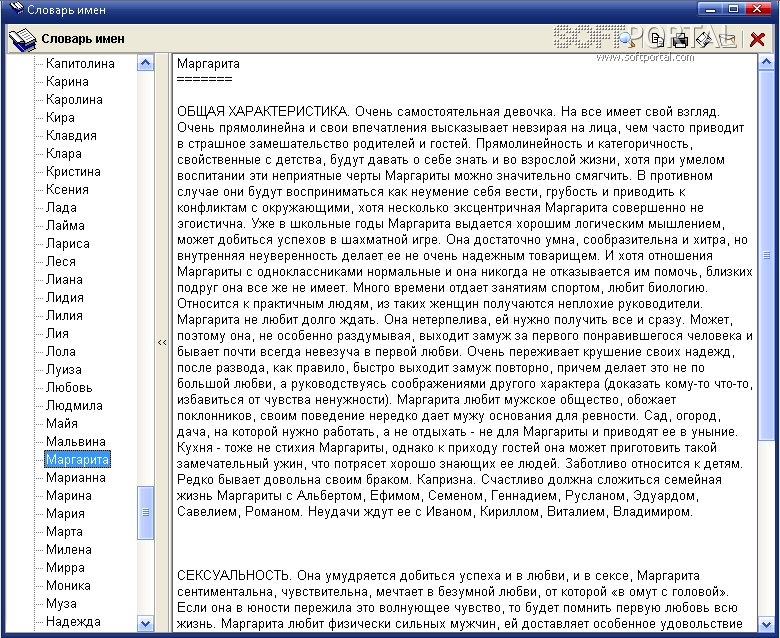Select the name Карина
Viewport: 780px width, 638px height.
tap(67, 82)
